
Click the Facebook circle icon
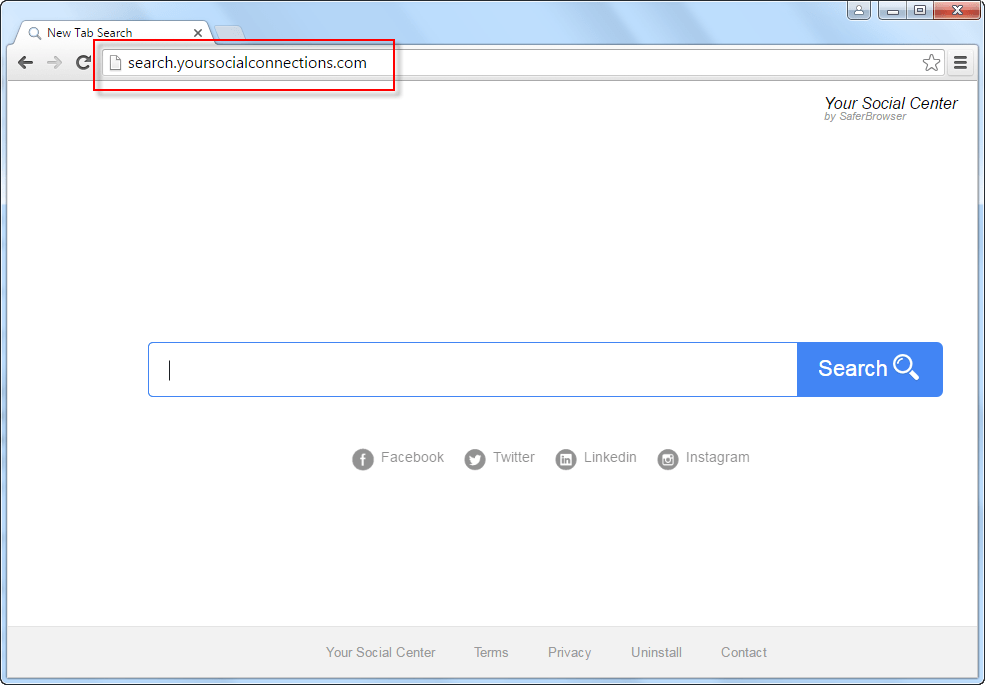coord(362,459)
